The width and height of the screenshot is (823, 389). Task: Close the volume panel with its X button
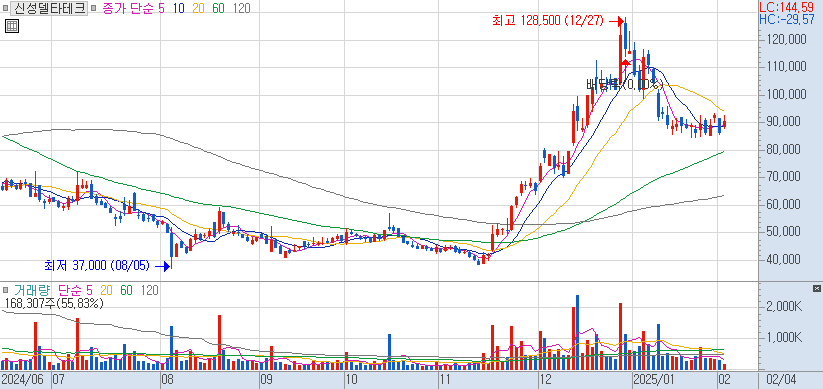coord(816,289)
